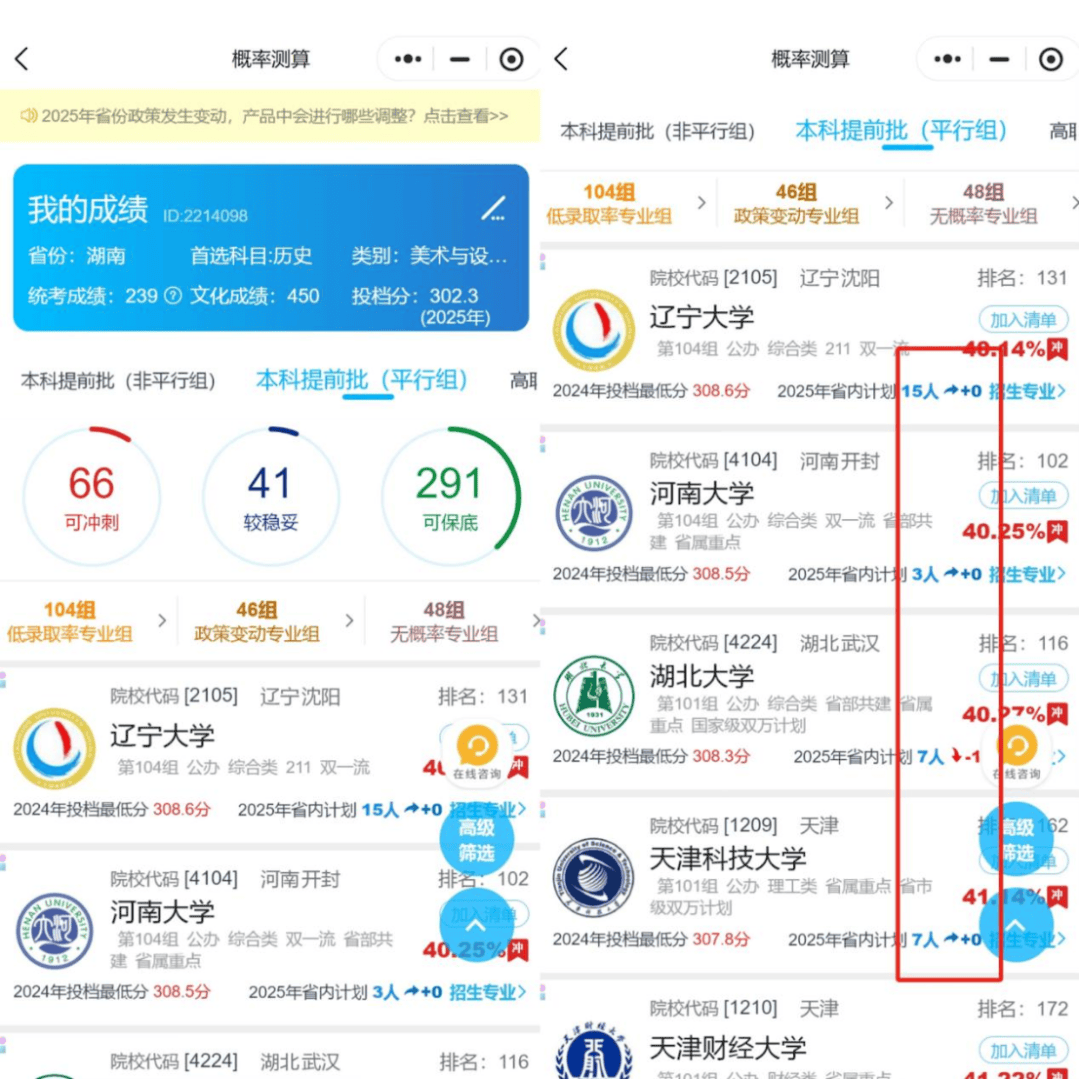Tap 湖北大学 logo on the right screen

coord(594,696)
